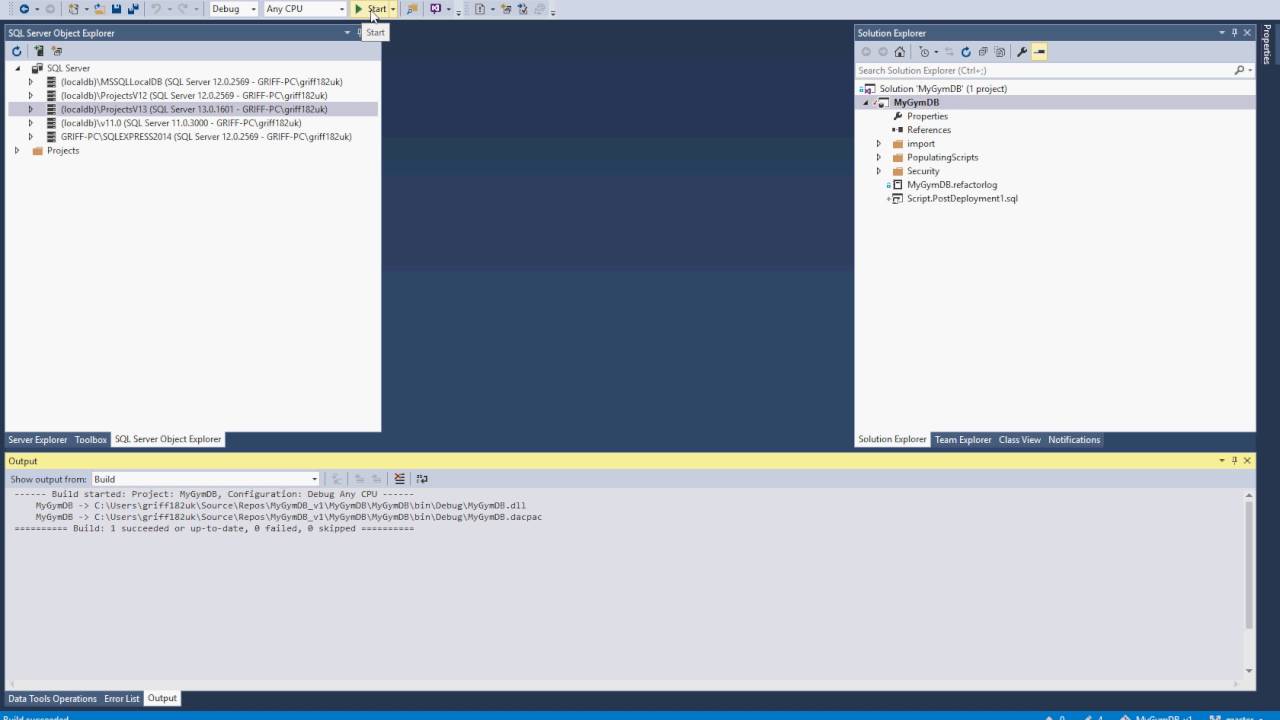Expand the (localdb)\ProjectsV12 server node

pos(31,96)
